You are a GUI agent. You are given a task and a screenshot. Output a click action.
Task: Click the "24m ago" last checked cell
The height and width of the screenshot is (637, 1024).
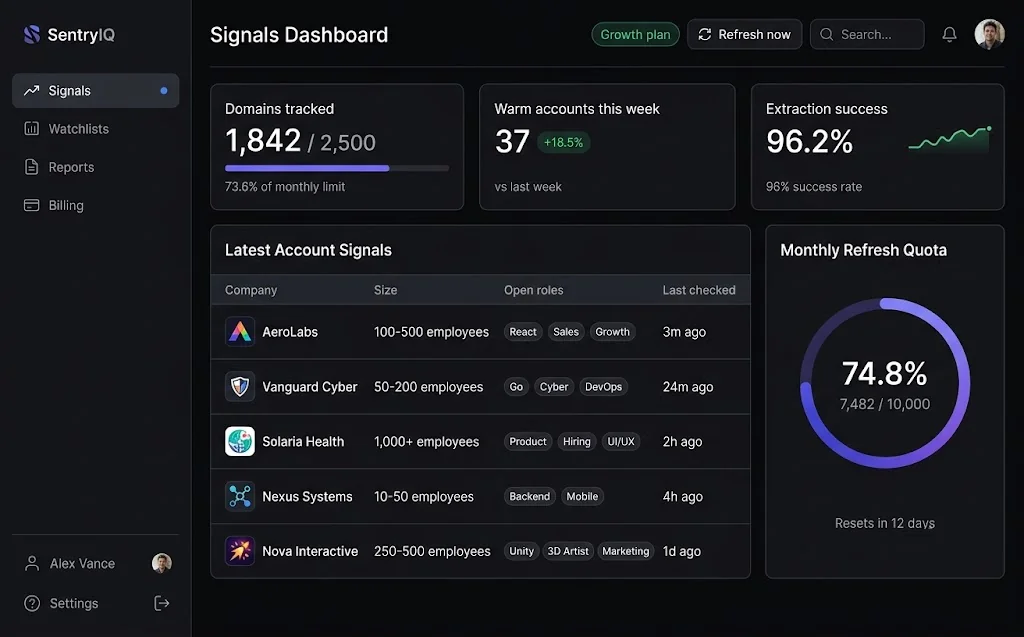point(688,387)
